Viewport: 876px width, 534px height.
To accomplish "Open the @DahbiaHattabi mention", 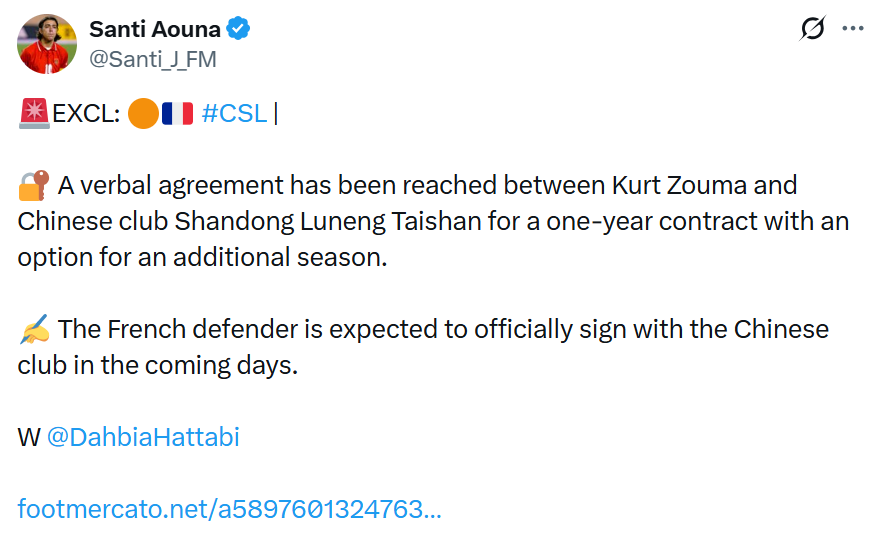I will tap(143, 437).
